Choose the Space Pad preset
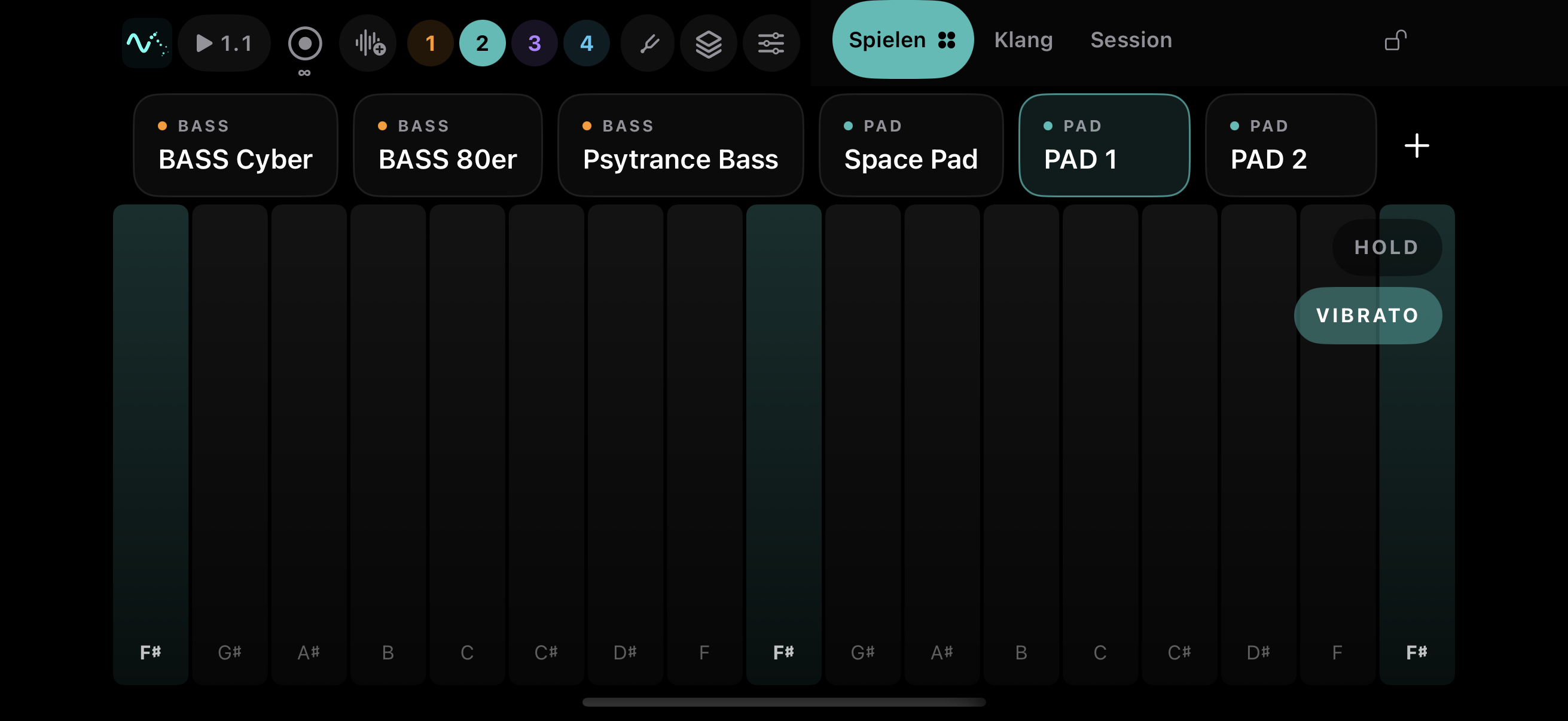The image size is (1568, 721). pos(911,145)
